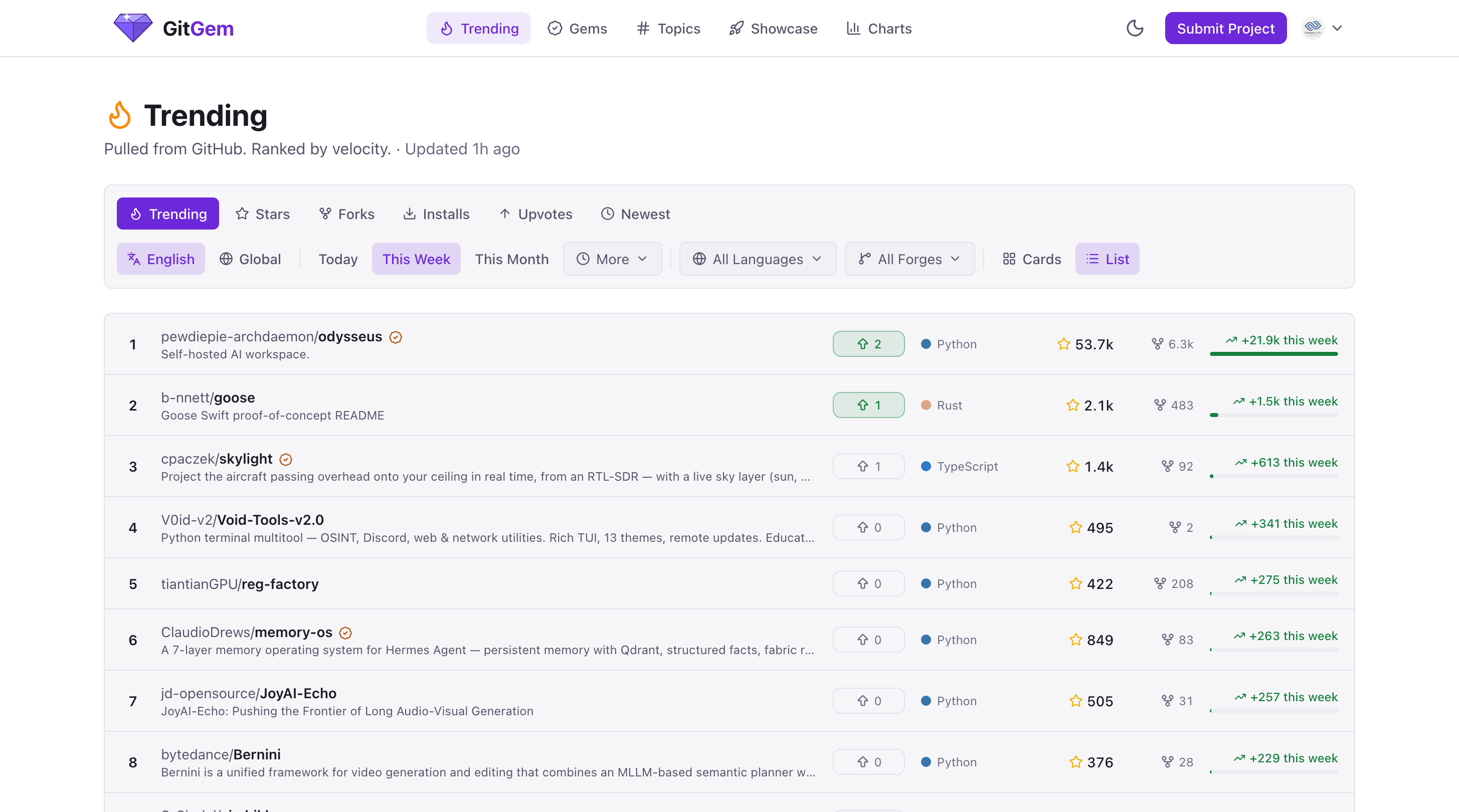This screenshot has width=1459, height=812.
Task: Click odysseus weekly growth progress bar
Action: [x=1273, y=354]
